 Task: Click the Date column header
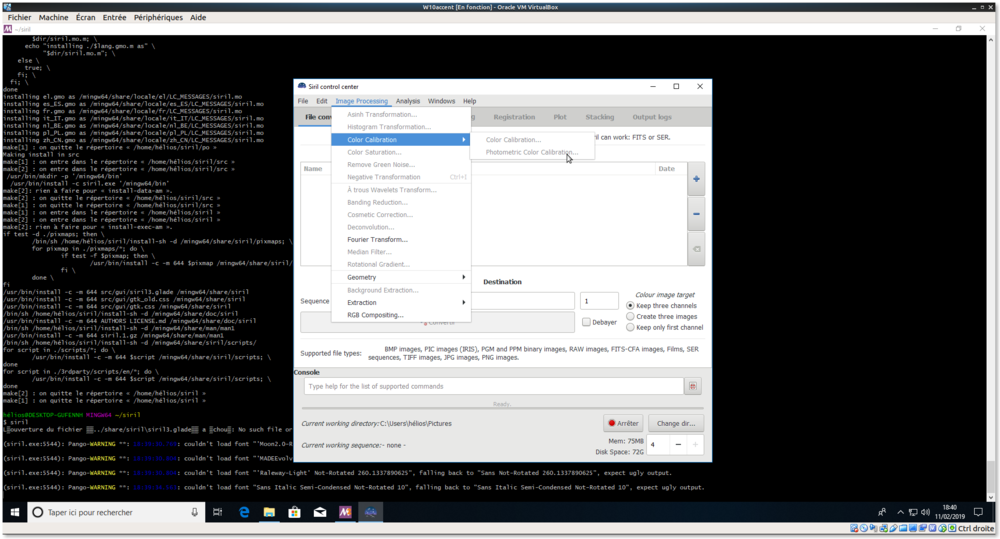click(670, 168)
